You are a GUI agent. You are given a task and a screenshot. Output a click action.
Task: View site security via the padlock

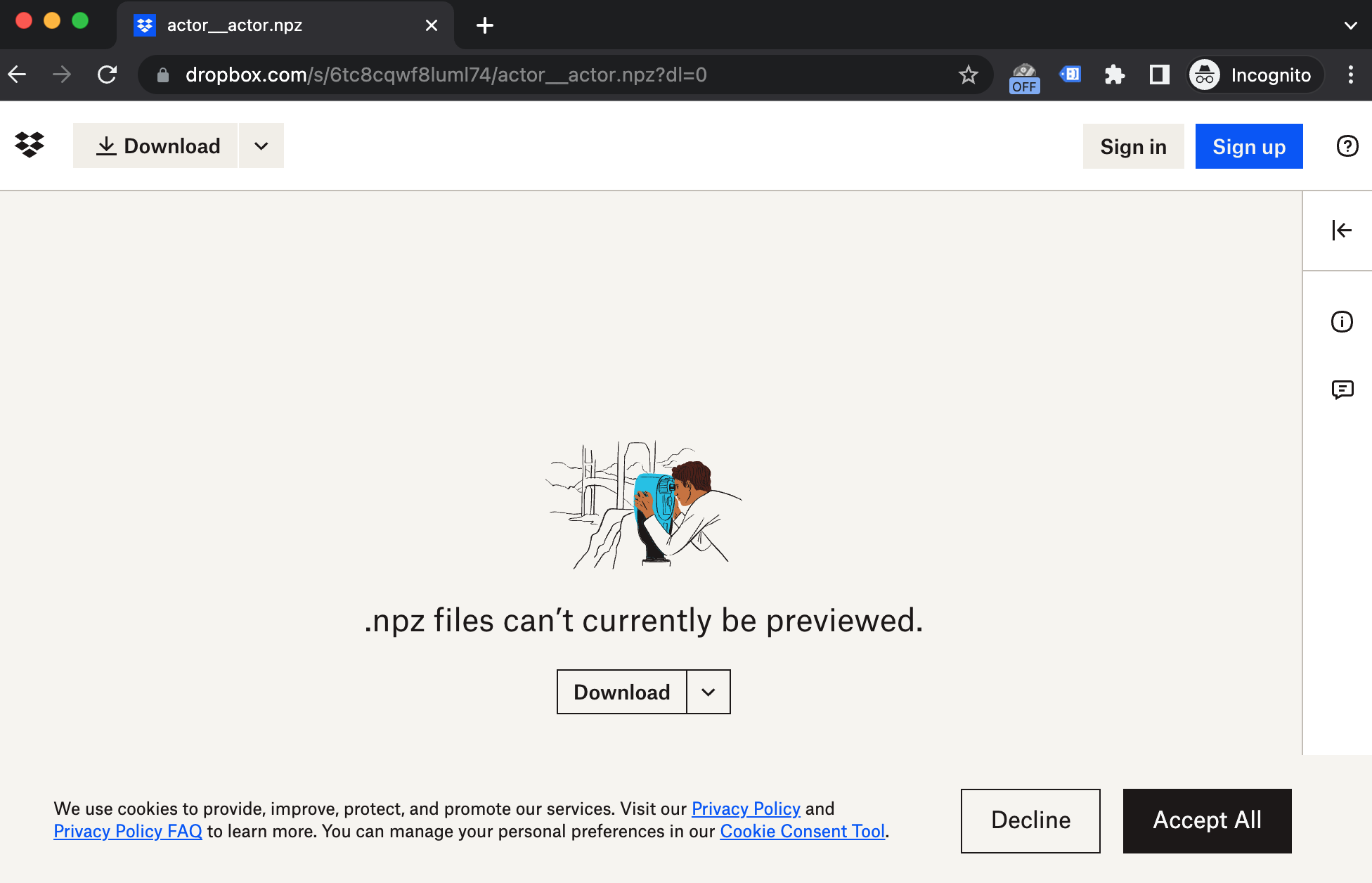pyautogui.click(x=162, y=75)
